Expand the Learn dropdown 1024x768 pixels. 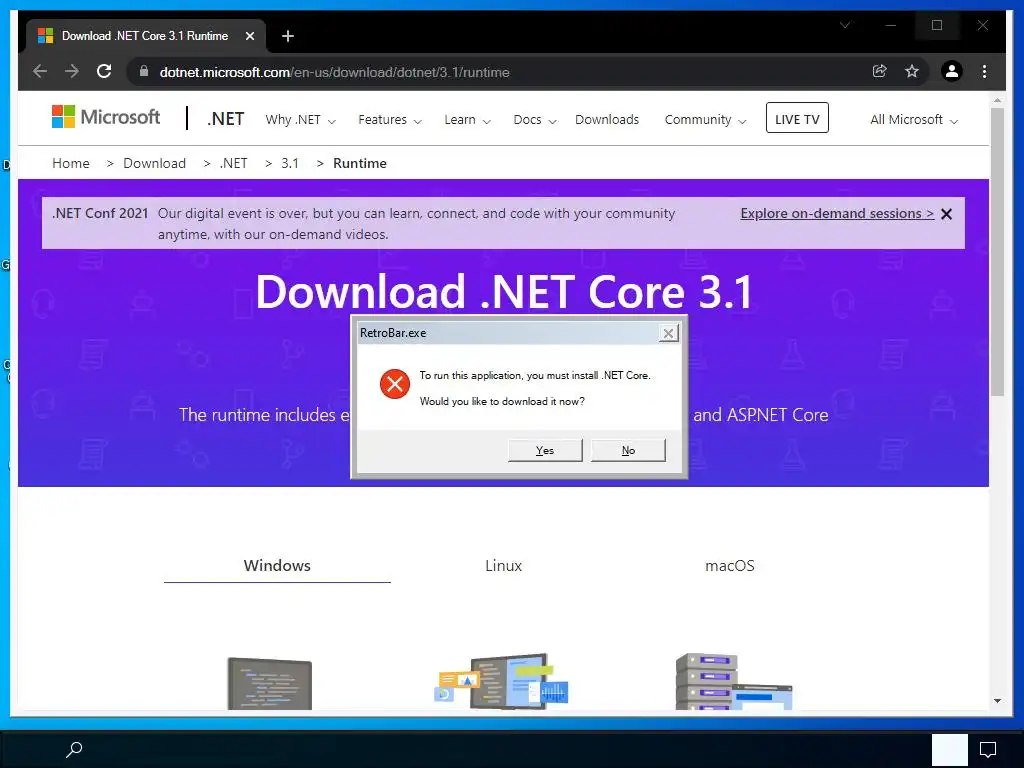[x=468, y=120]
